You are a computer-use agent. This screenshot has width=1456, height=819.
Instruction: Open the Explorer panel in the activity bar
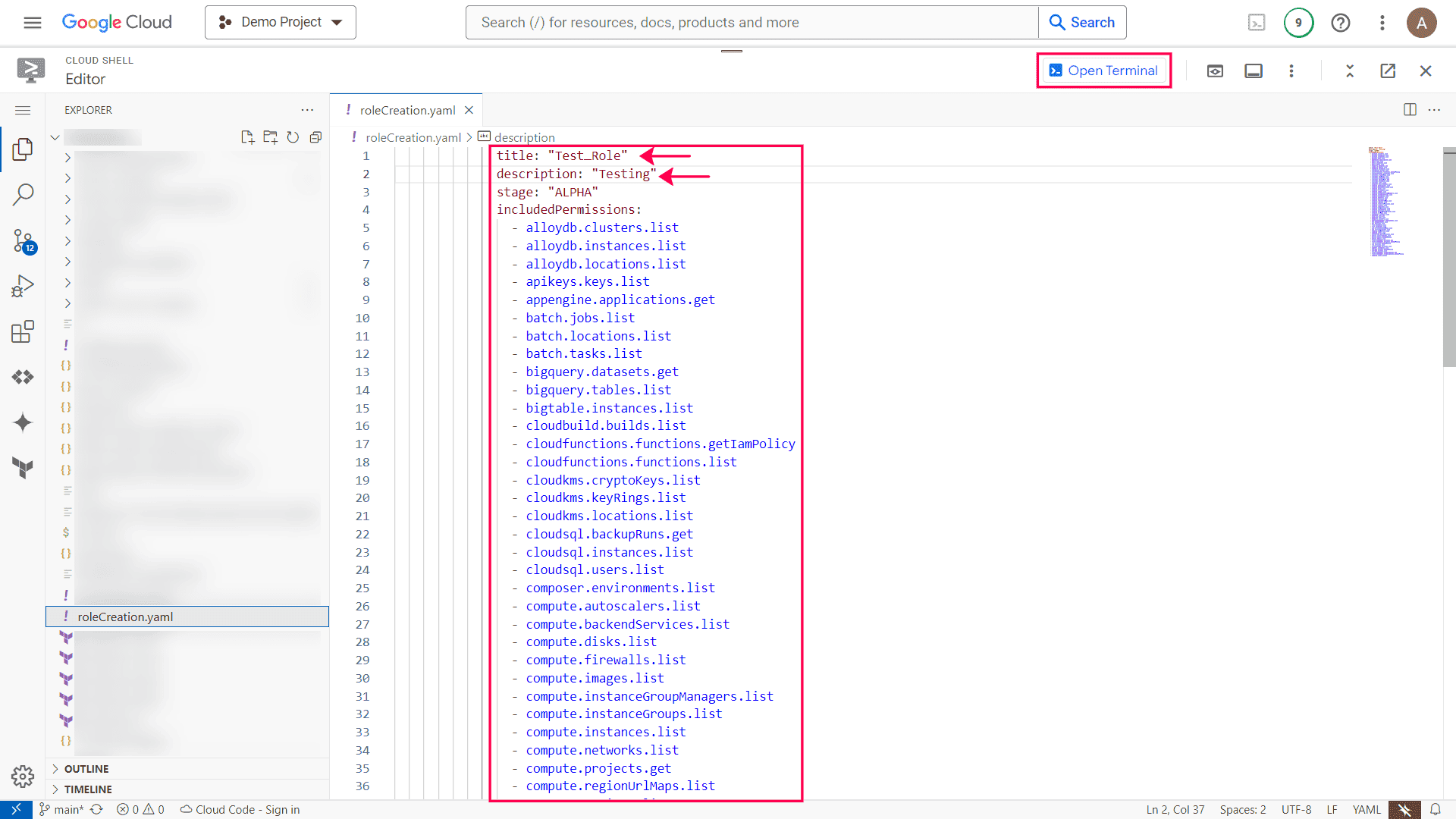(22, 149)
